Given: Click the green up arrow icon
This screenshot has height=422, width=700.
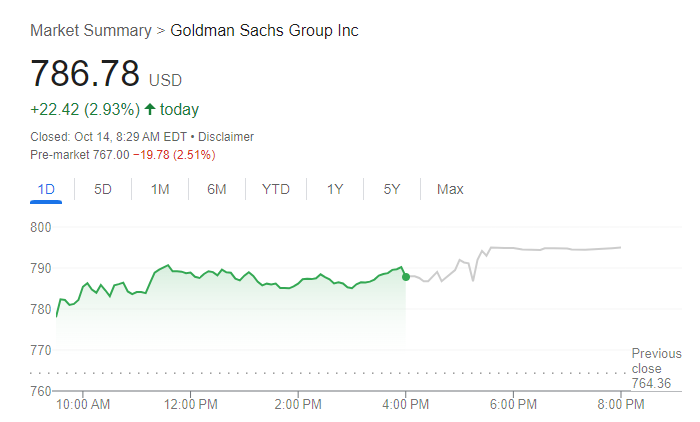Looking at the screenshot, I should pyautogui.click(x=150, y=109).
